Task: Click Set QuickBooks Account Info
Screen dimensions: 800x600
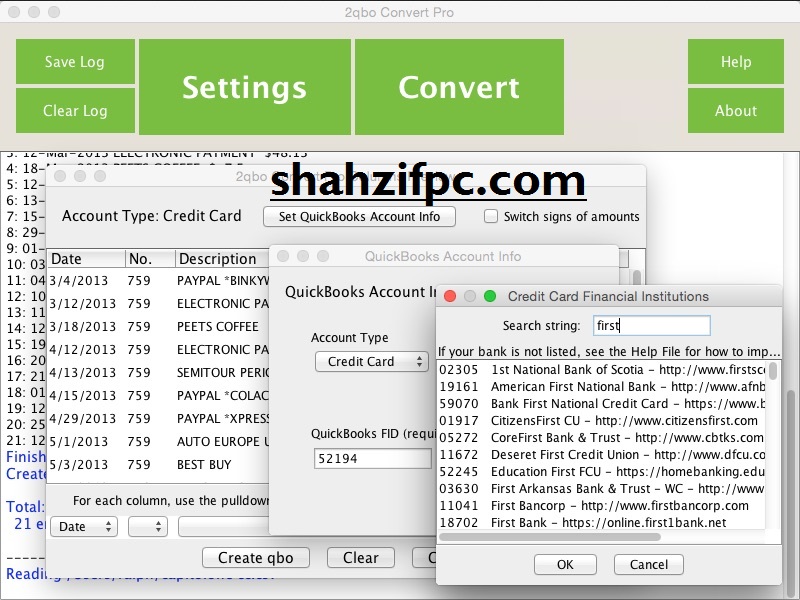Action: pyautogui.click(x=359, y=216)
